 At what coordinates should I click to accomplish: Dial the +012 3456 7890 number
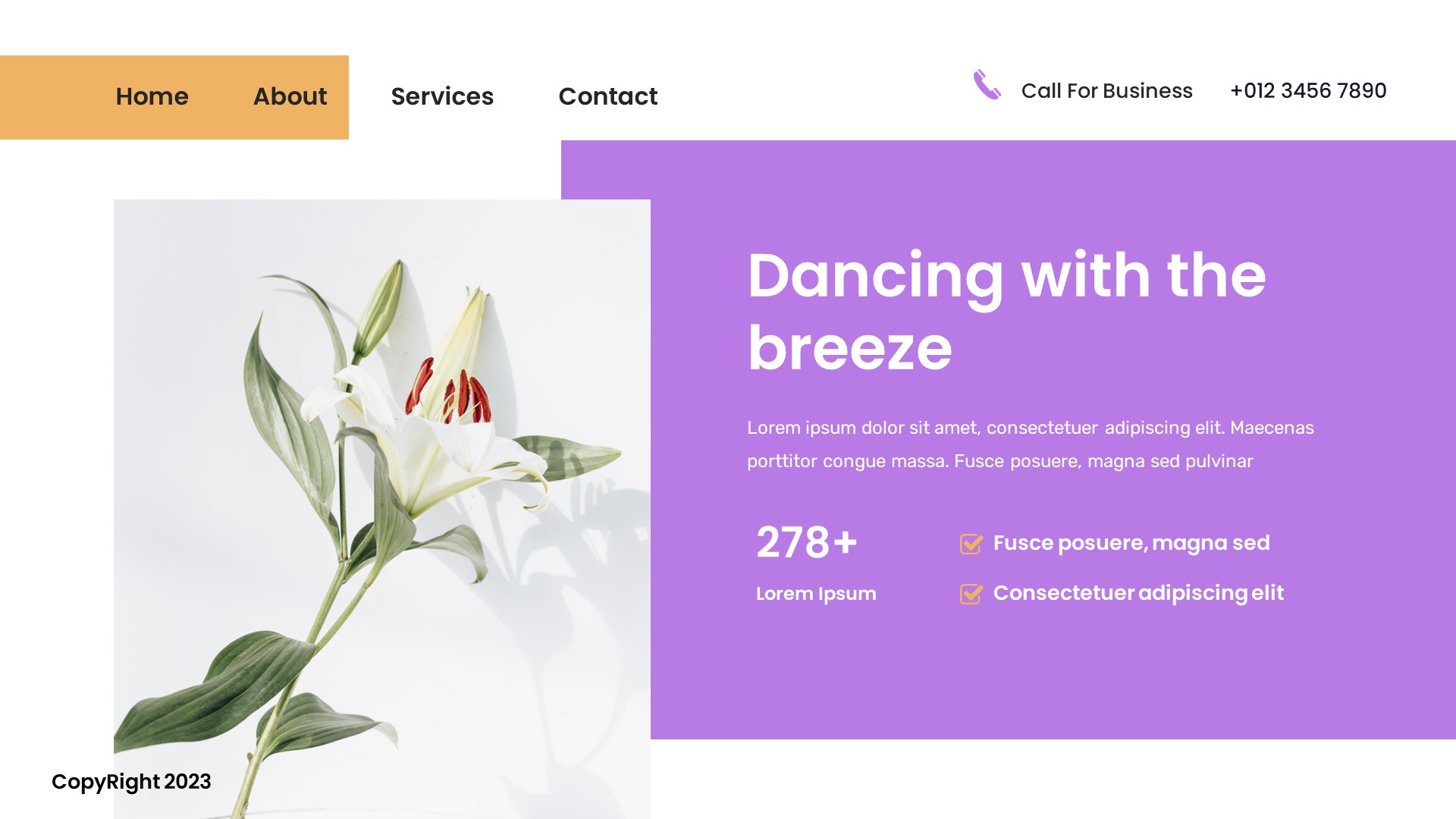coord(1307,90)
